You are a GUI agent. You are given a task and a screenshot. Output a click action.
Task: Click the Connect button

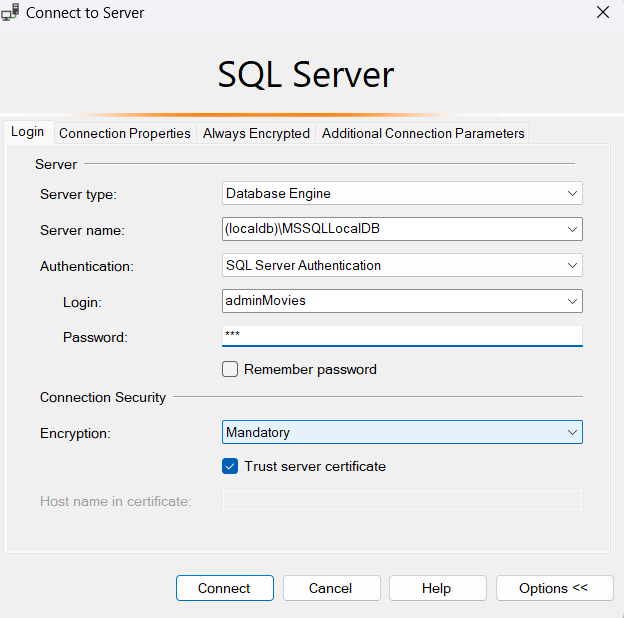tap(225, 588)
